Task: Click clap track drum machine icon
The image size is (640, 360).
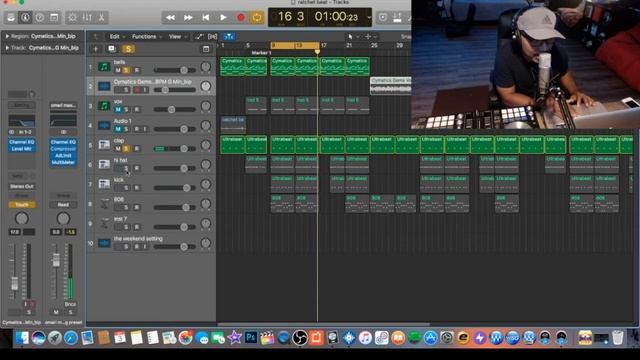Action: [104, 145]
